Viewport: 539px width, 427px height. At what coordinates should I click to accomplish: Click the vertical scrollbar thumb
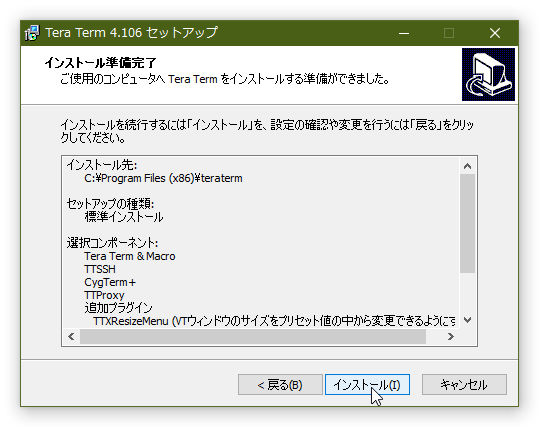pyautogui.click(x=467, y=223)
